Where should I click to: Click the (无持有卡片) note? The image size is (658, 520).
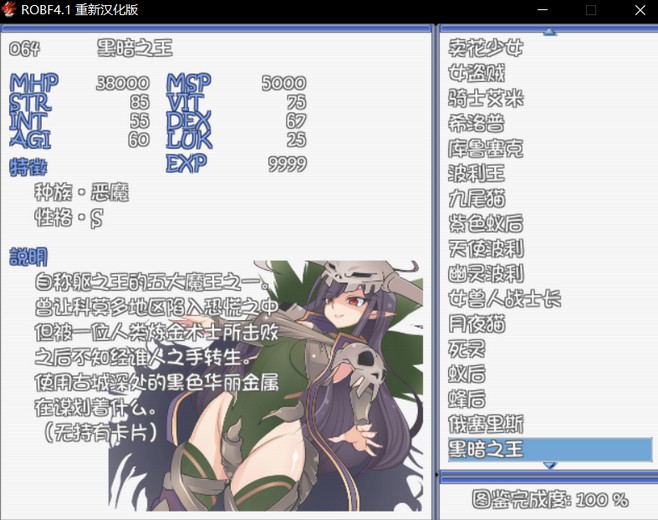[101, 432]
